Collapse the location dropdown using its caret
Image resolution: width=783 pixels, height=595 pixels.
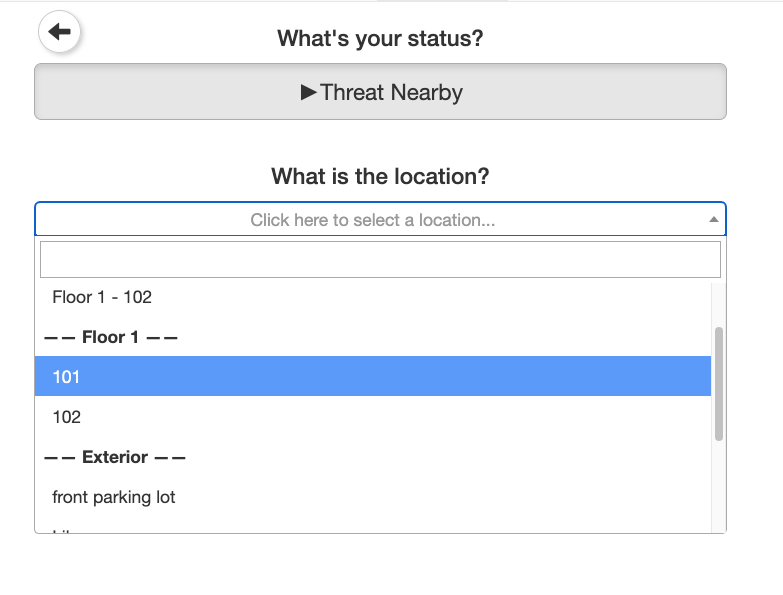(x=713, y=219)
